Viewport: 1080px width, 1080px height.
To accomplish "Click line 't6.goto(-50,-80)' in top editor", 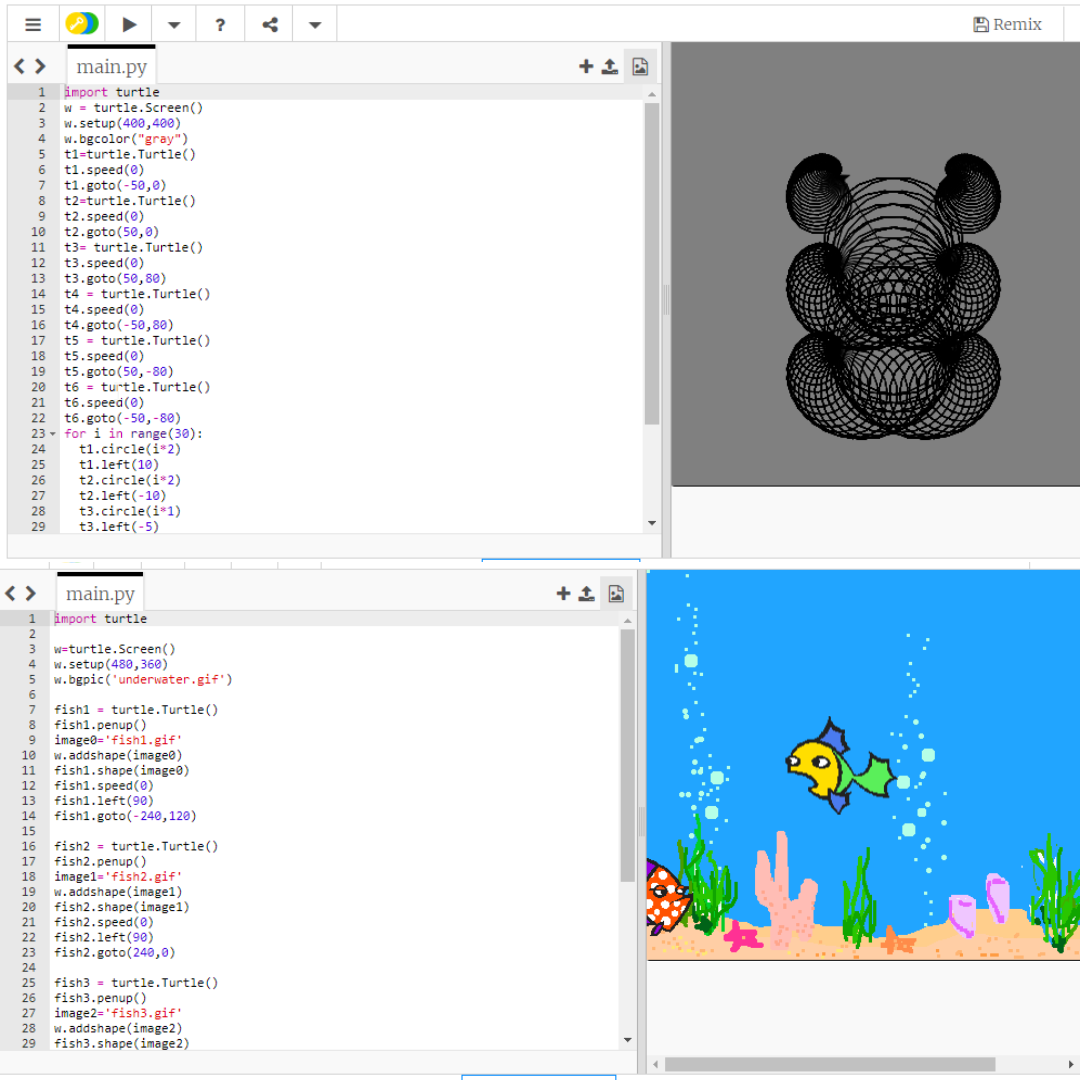I will [x=123, y=418].
